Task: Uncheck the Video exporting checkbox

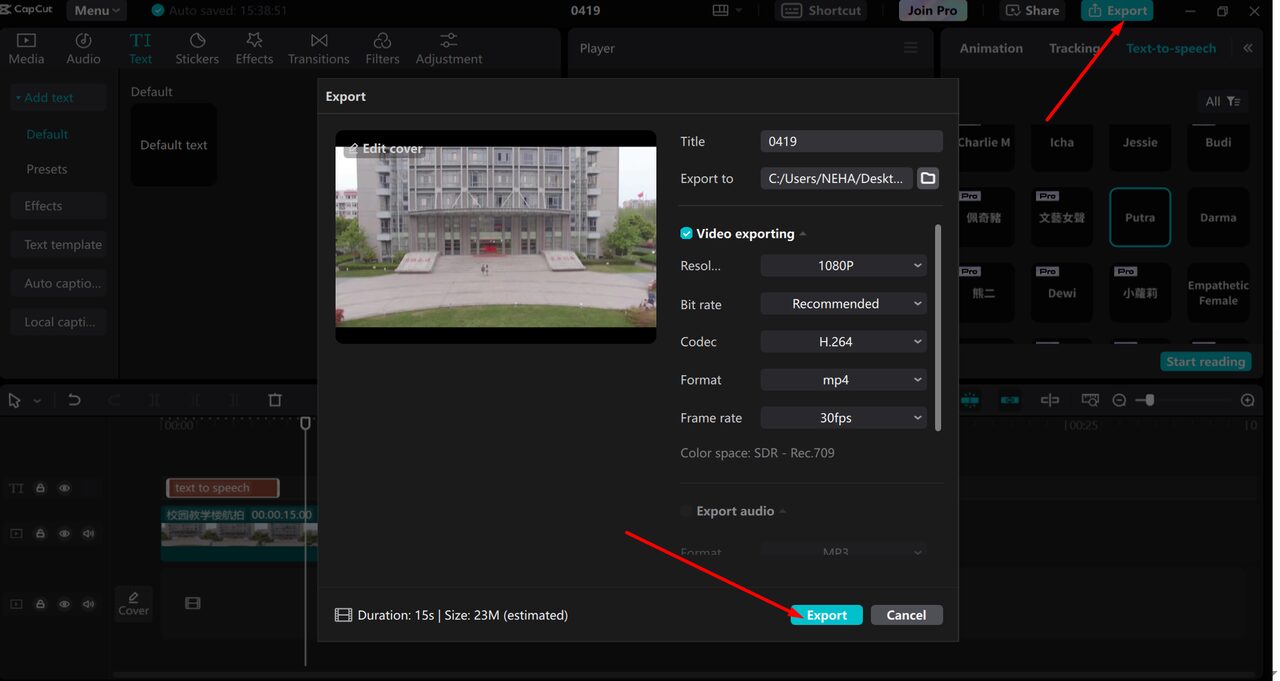Action: pos(686,234)
